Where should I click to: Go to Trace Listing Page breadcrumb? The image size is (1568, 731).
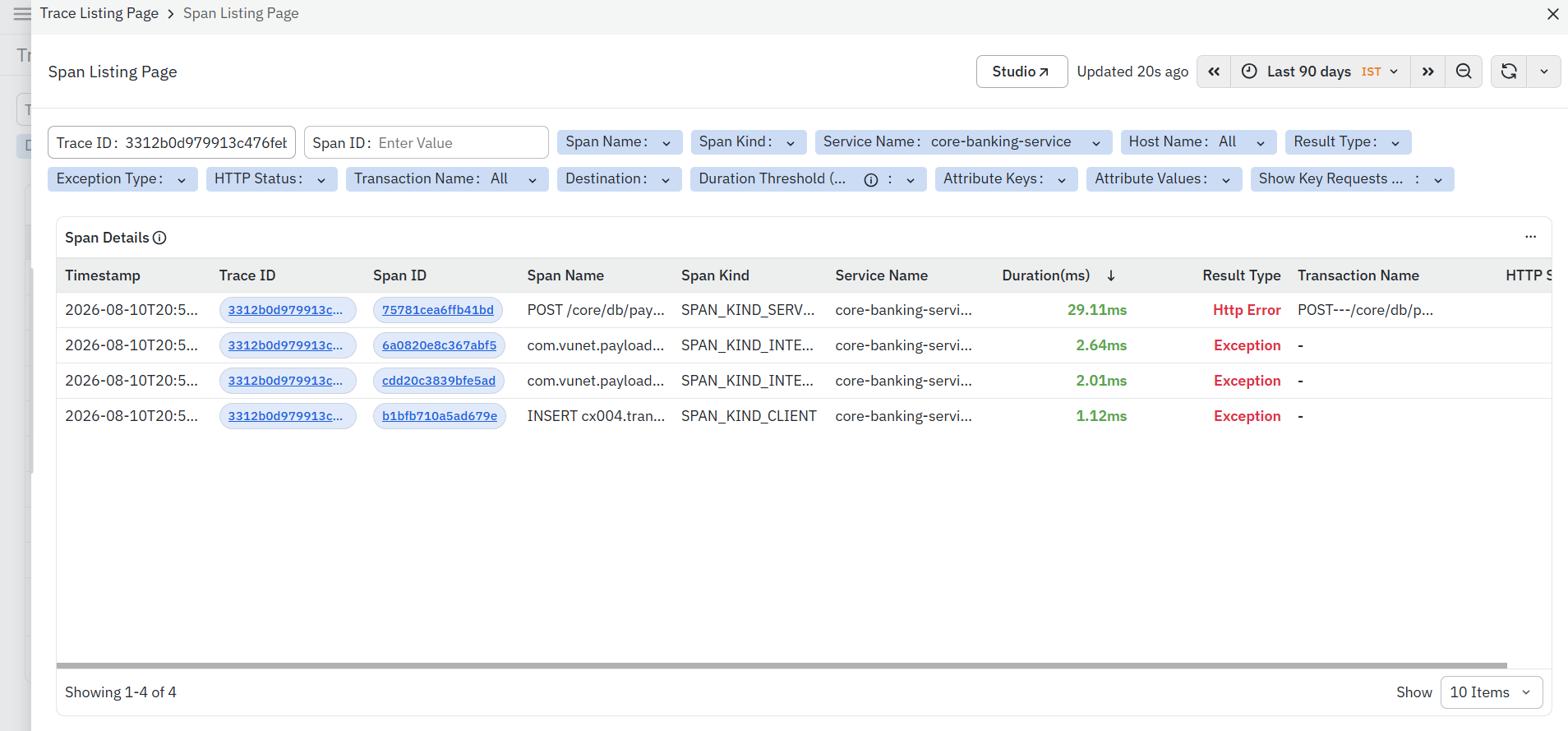tap(99, 13)
